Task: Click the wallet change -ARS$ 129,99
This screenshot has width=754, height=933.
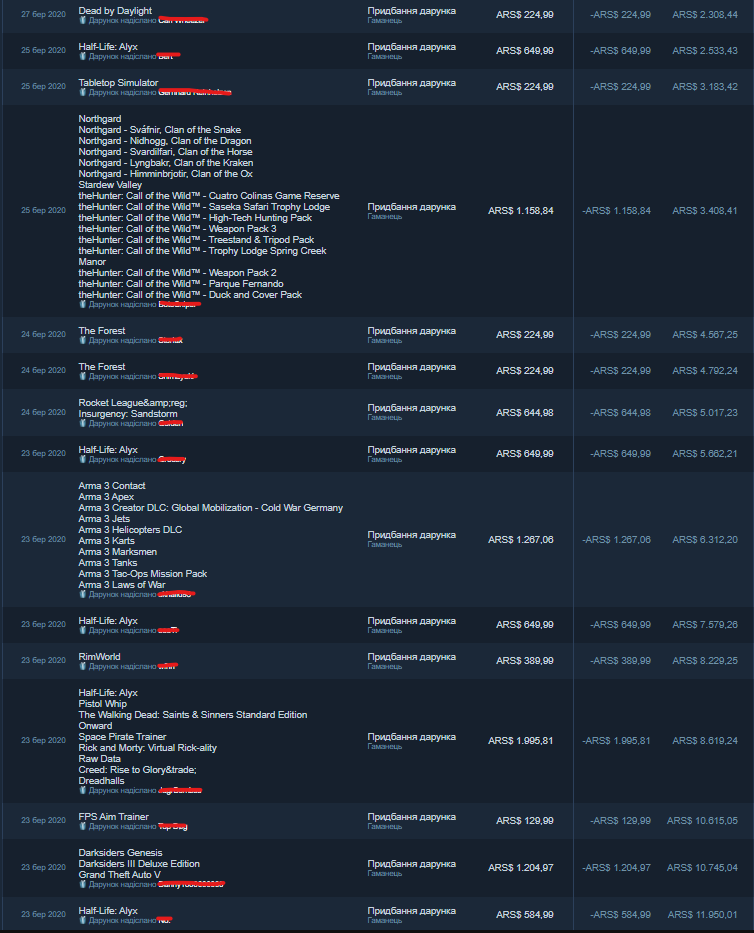Action: click(621, 821)
